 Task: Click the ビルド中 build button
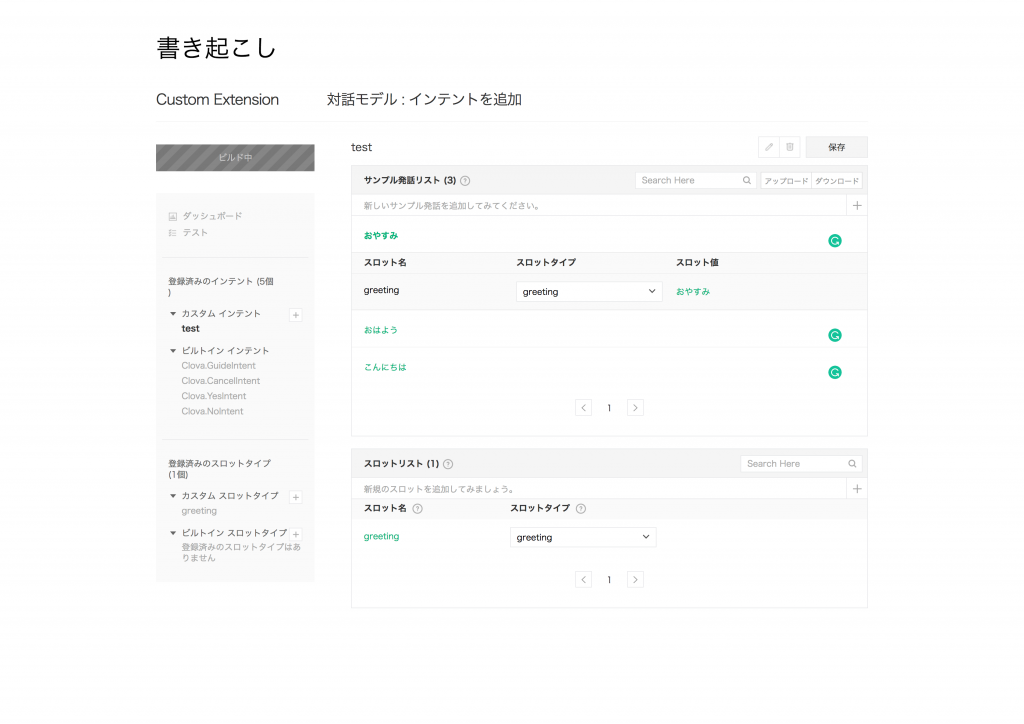pos(235,157)
